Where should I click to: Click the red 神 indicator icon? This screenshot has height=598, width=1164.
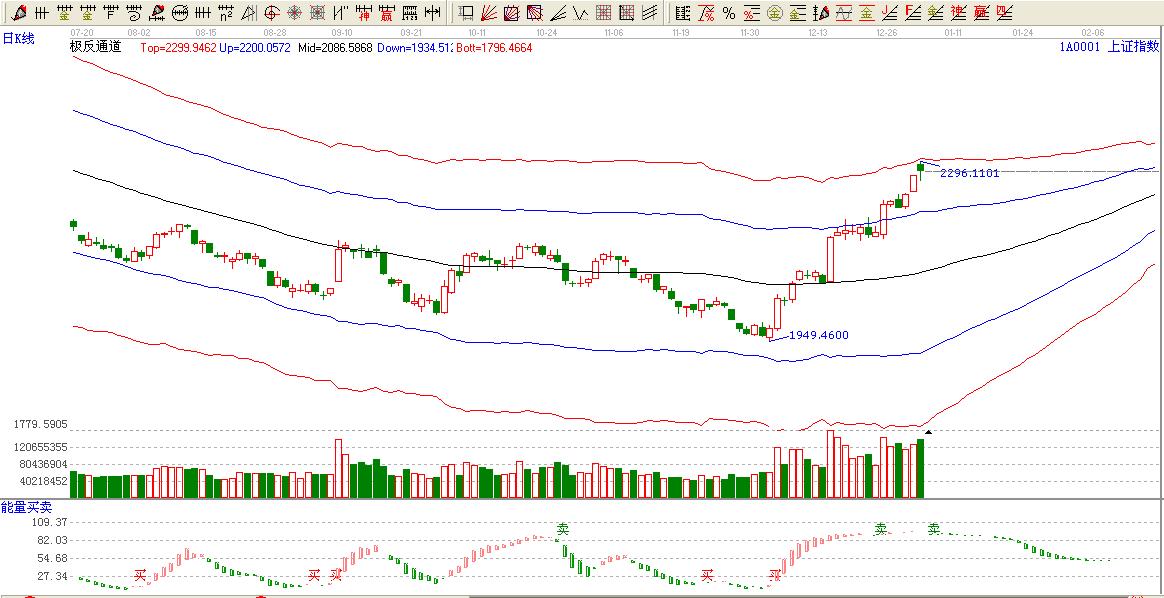[363, 13]
